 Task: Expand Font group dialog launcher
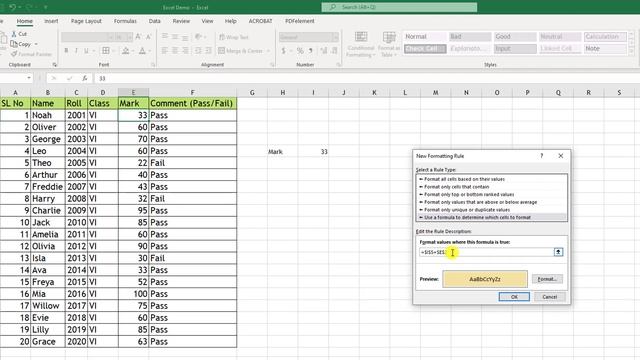coord(153,64)
